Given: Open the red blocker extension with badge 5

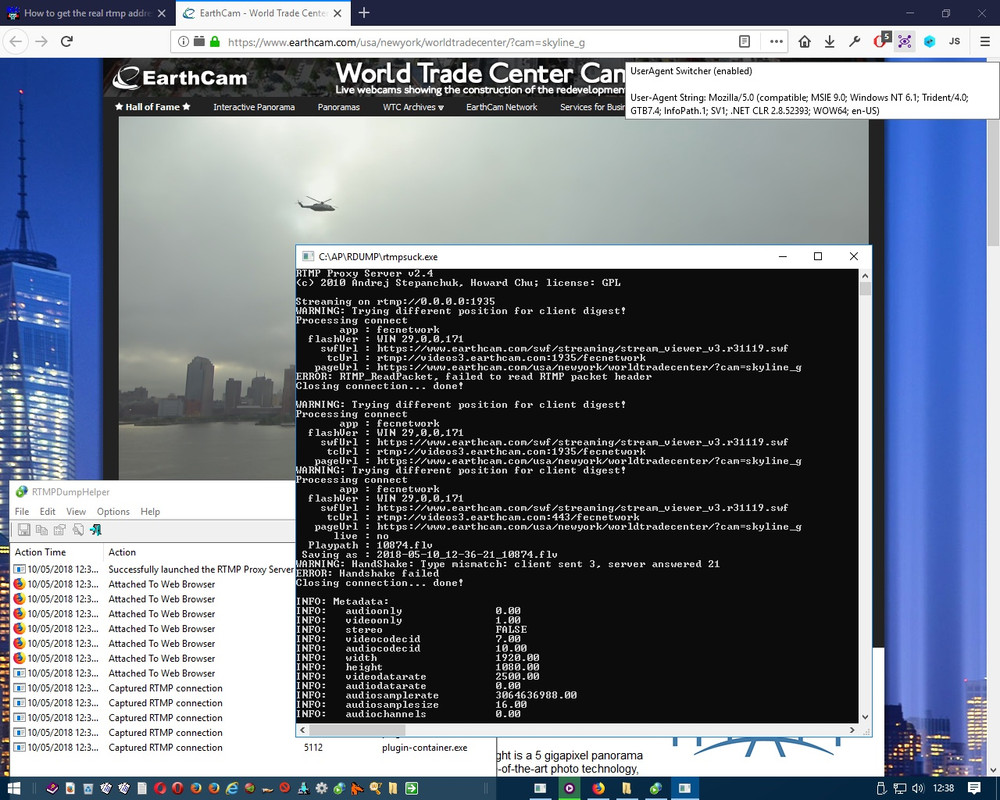Looking at the screenshot, I should [x=881, y=40].
